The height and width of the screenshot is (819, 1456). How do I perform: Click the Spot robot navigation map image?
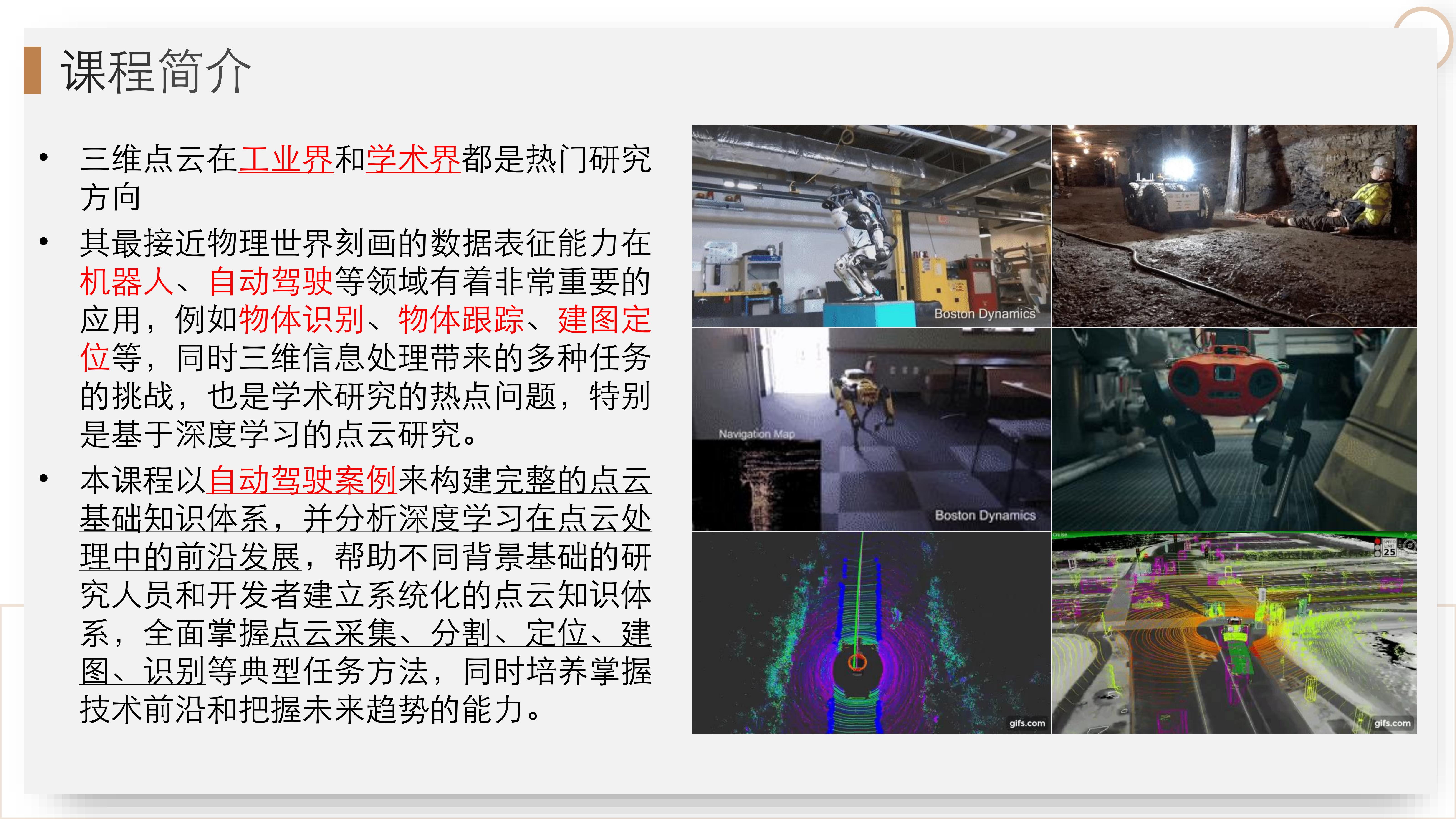pyautogui.click(x=871, y=429)
